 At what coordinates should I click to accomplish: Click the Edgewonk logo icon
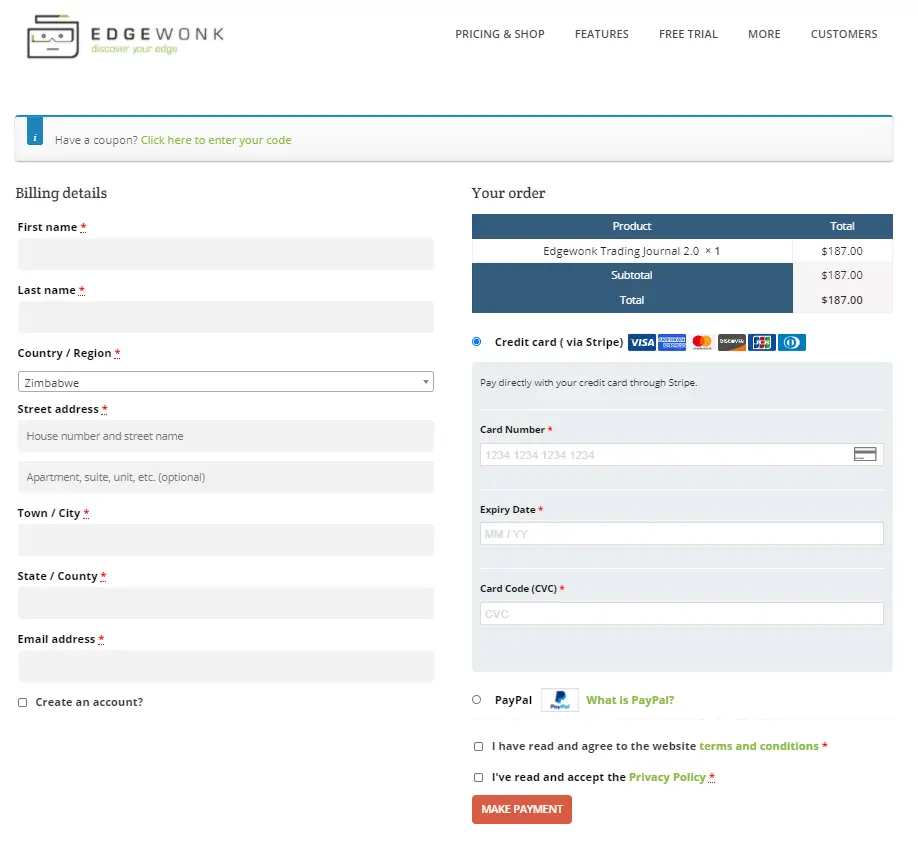(x=53, y=36)
